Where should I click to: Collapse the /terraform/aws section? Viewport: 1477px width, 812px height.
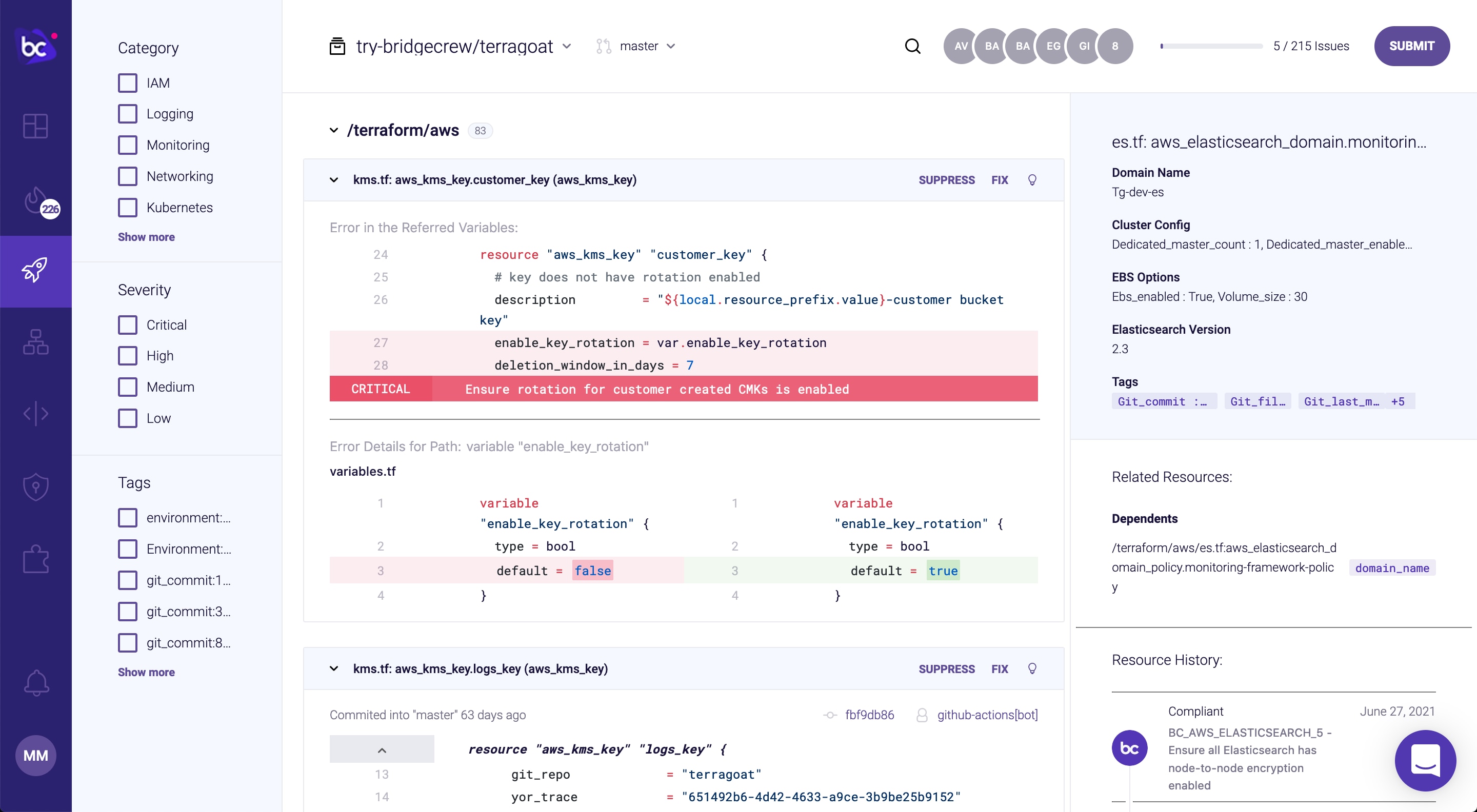point(334,130)
